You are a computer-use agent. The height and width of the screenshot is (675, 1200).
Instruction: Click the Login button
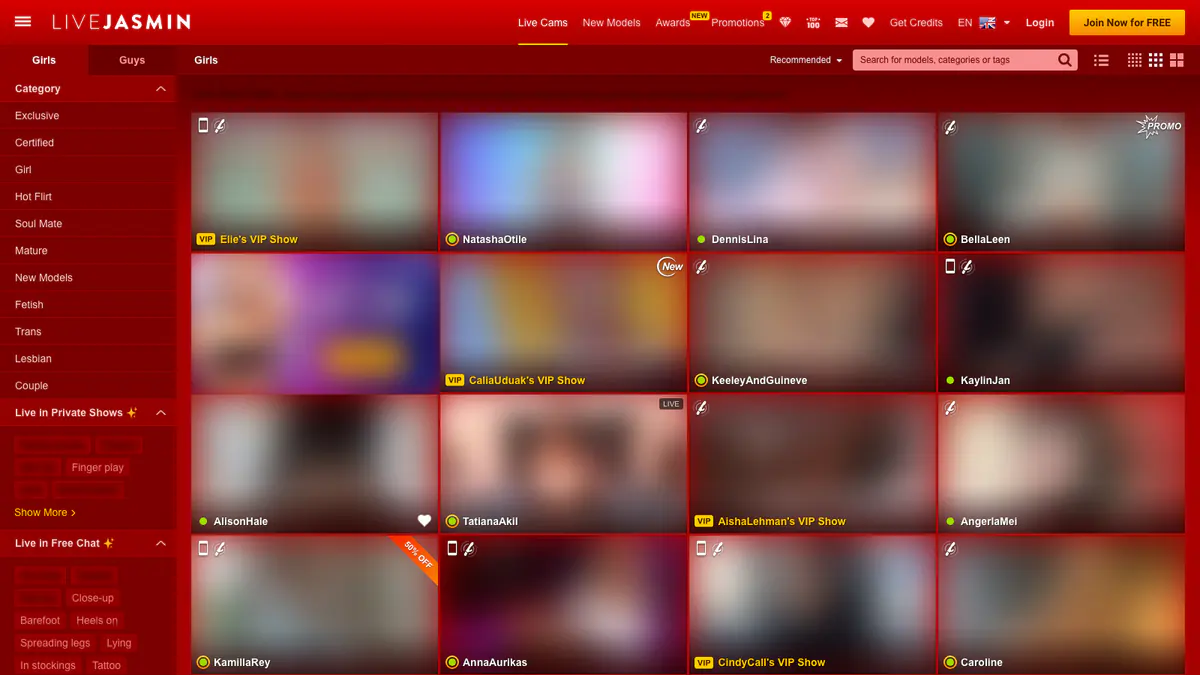(x=1040, y=22)
